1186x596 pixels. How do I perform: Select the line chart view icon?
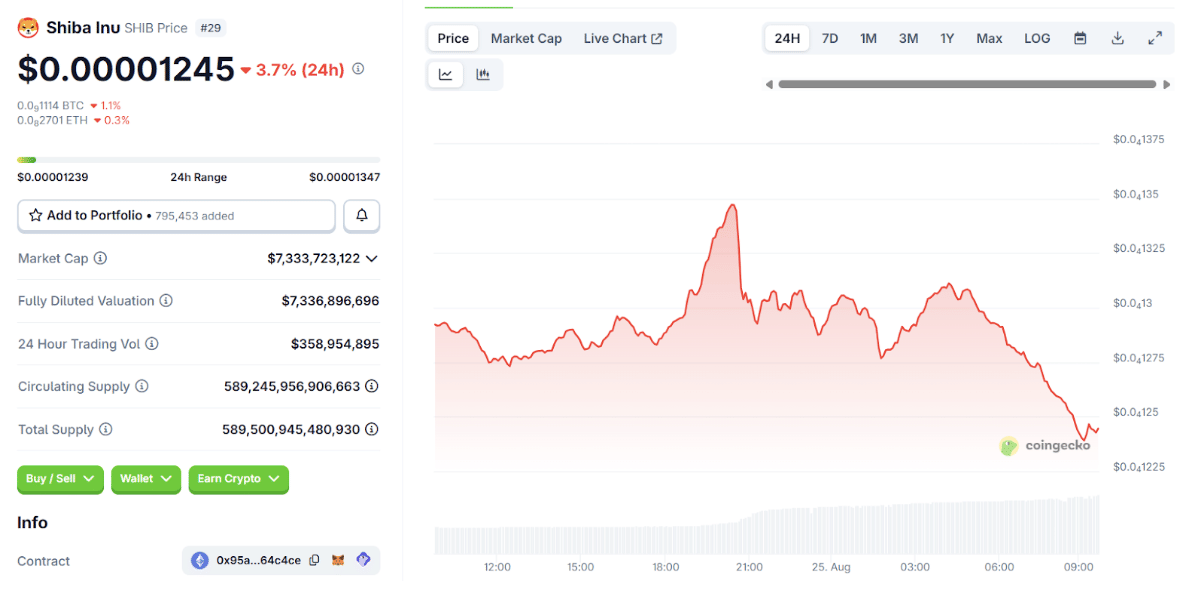coord(446,75)
